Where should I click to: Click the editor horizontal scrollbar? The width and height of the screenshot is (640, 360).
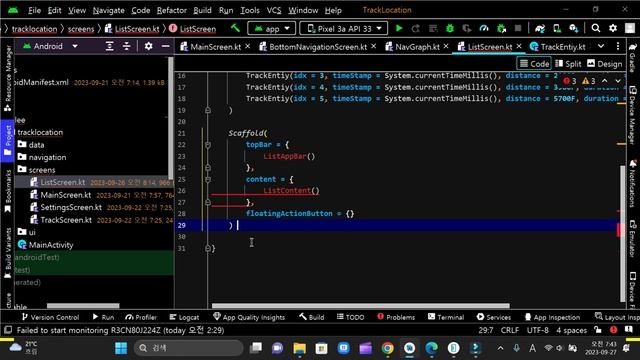360,305
